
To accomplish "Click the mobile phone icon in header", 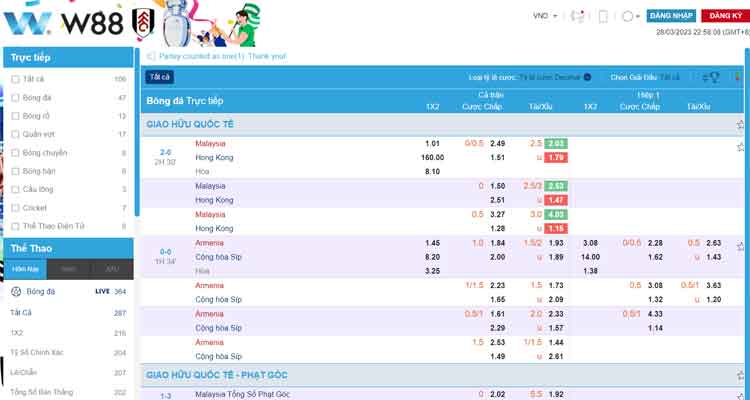I will pos(603,16).
